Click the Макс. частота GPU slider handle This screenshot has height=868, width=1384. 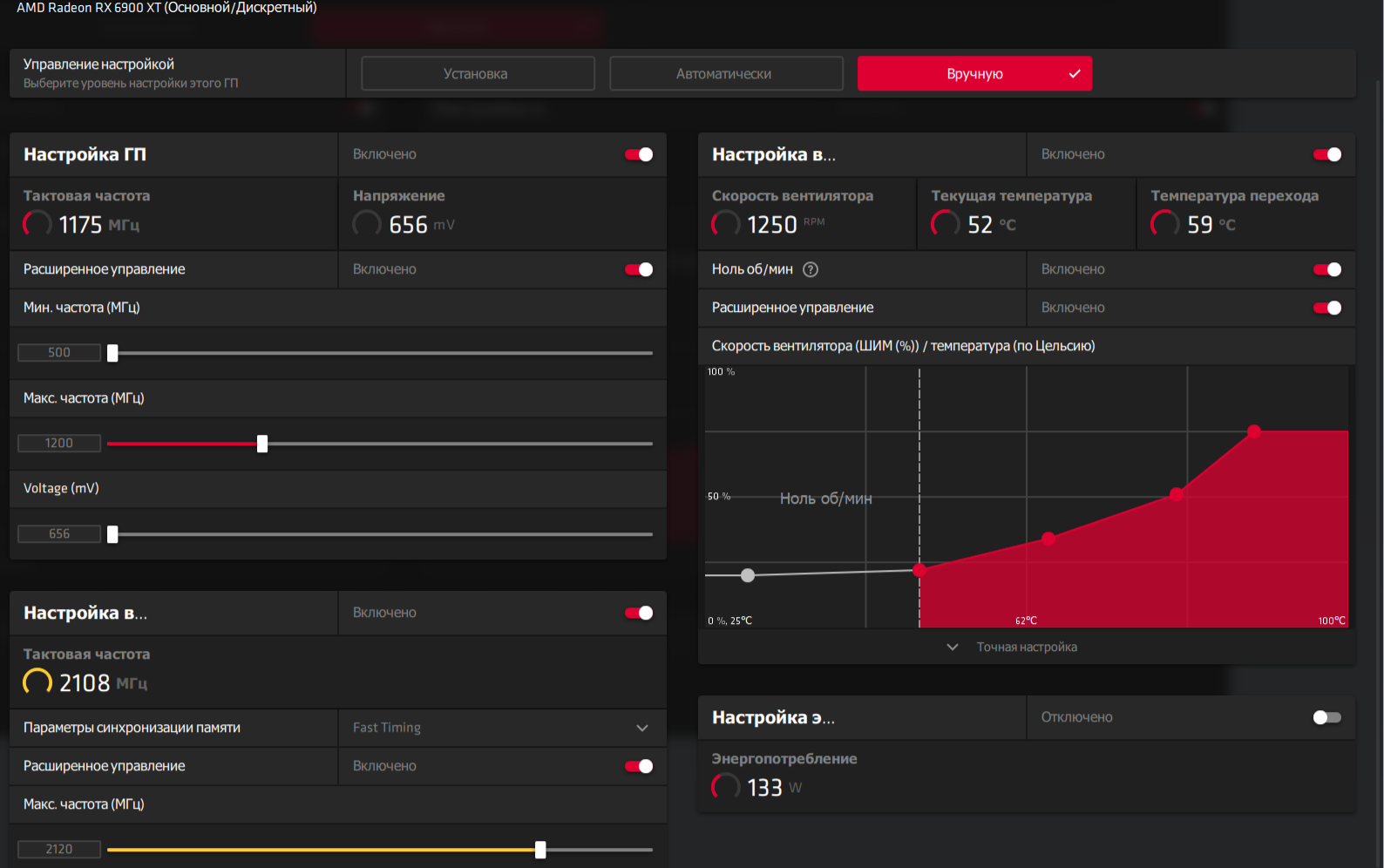tap(262, 444)
